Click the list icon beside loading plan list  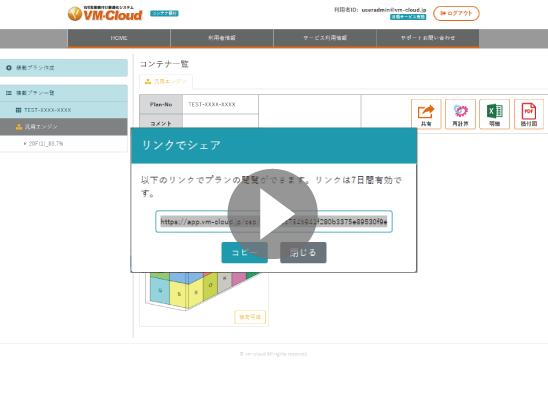pyautogui.click(x=9, y=93)
